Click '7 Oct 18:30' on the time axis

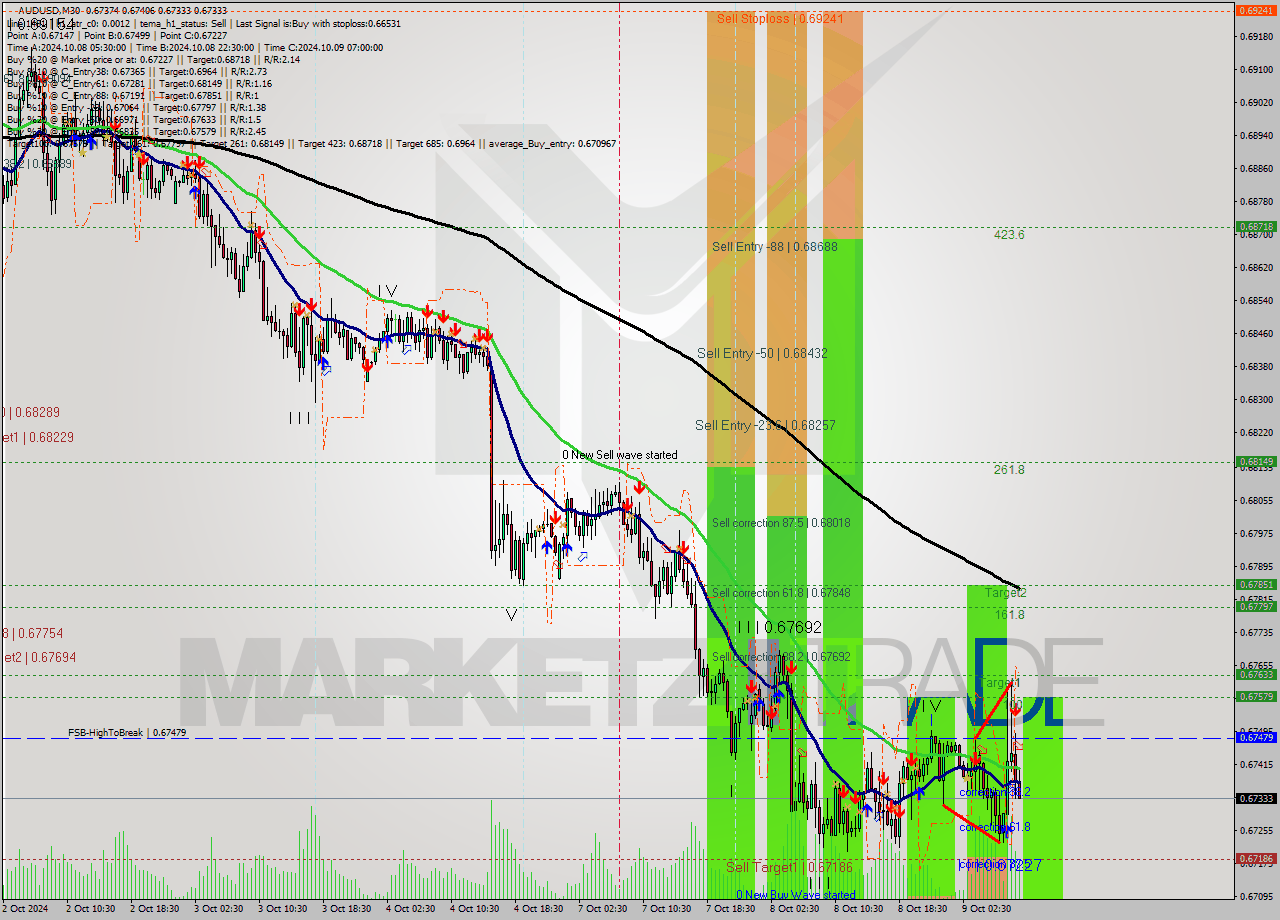click(730, 910)
